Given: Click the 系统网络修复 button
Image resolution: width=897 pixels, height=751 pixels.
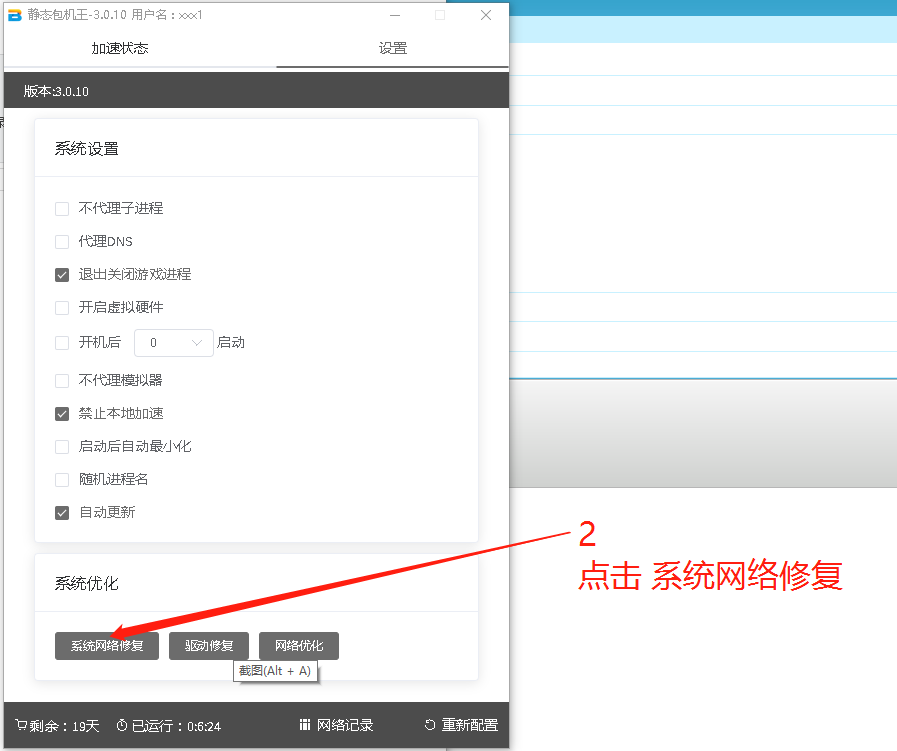Looking at the screenshot, I should click(x=107, y=646).
